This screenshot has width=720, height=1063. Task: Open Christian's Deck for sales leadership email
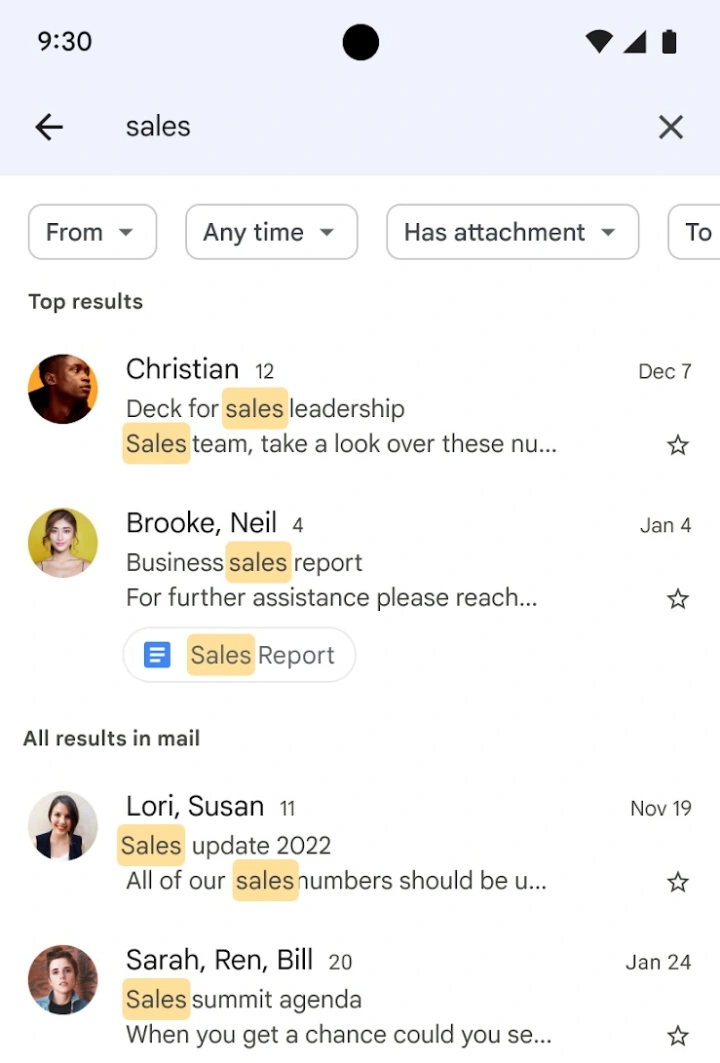(380, 408)
